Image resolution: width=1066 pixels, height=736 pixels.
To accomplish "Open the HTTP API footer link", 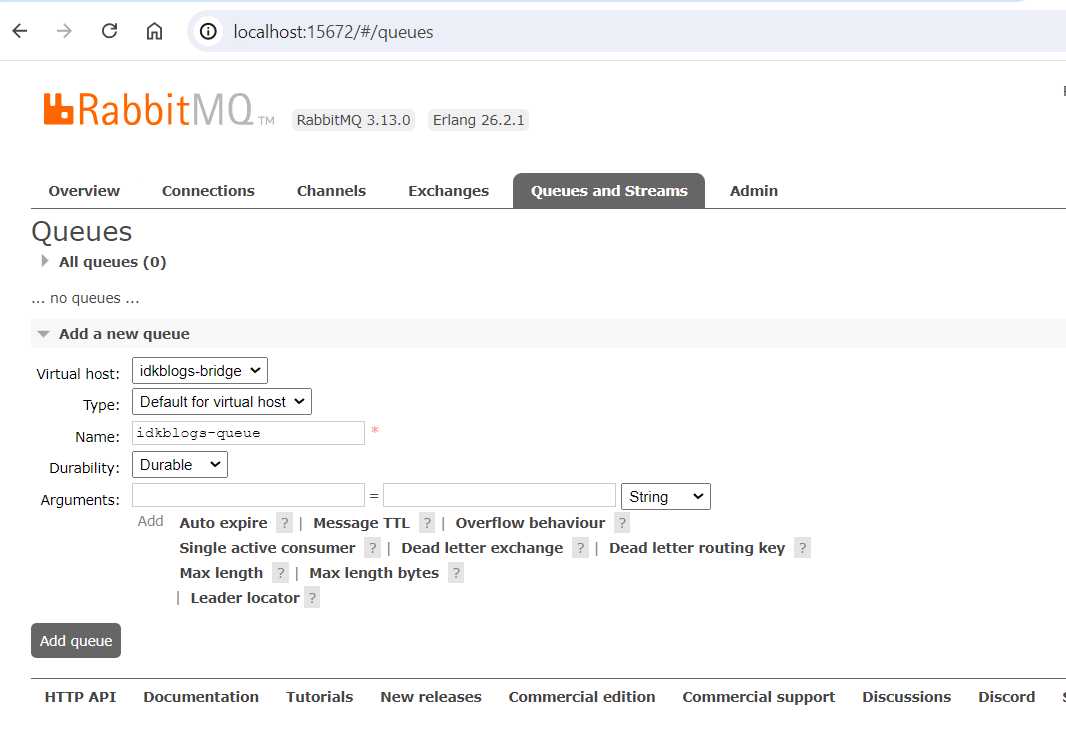I will point(80,697).
